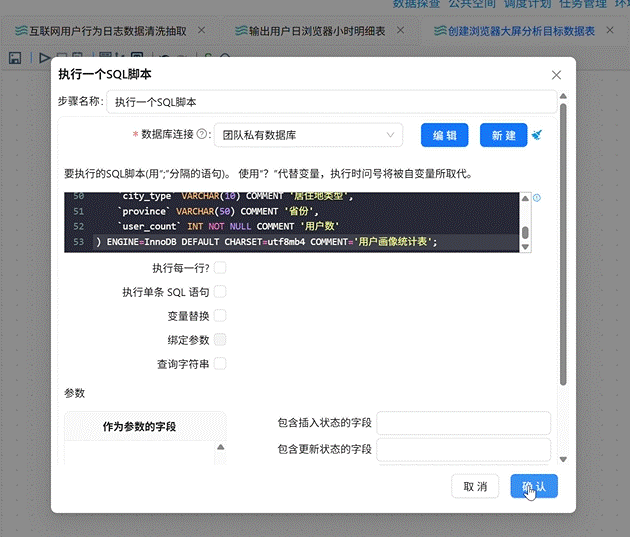630x537 pixels.
Task: Click the save icon in background toolbar
Action: pyautogui.click(x=15, y=58)
